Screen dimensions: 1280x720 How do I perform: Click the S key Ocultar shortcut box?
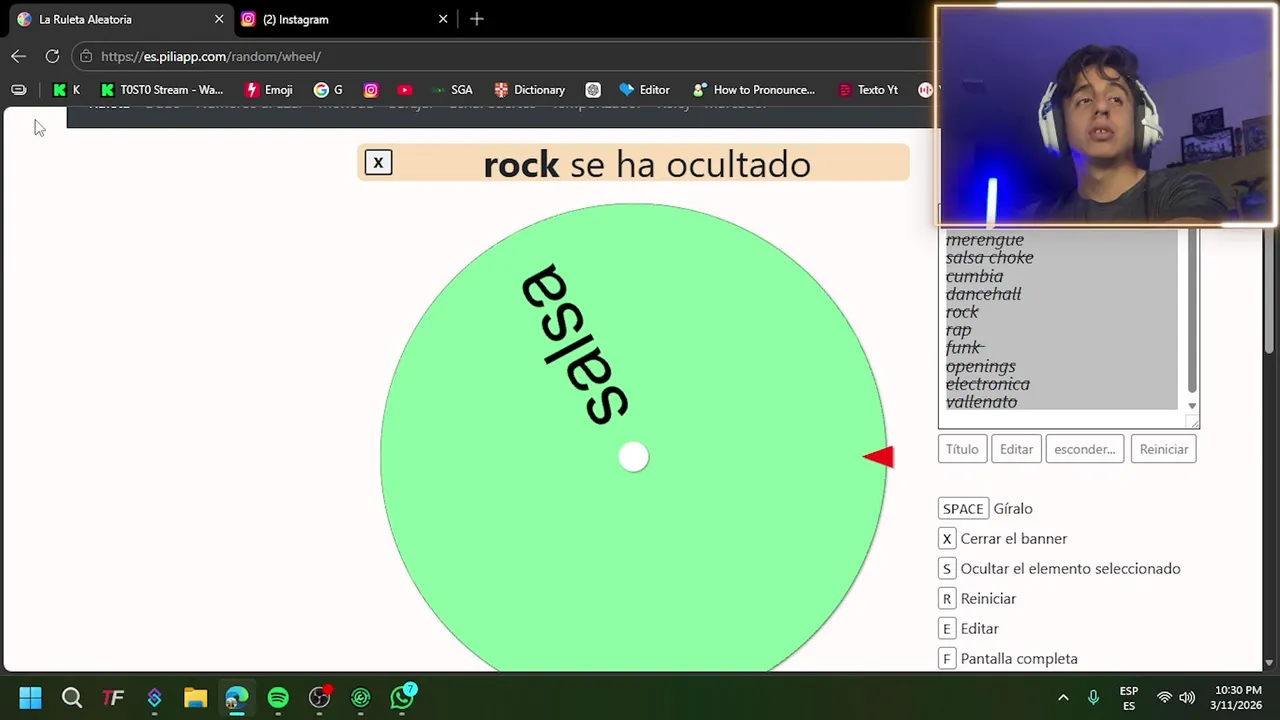[946, 569]
